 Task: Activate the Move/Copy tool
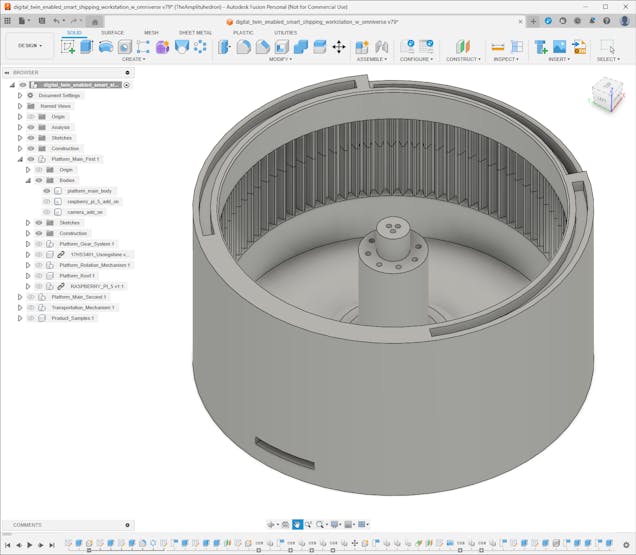[x=338, y=46]
